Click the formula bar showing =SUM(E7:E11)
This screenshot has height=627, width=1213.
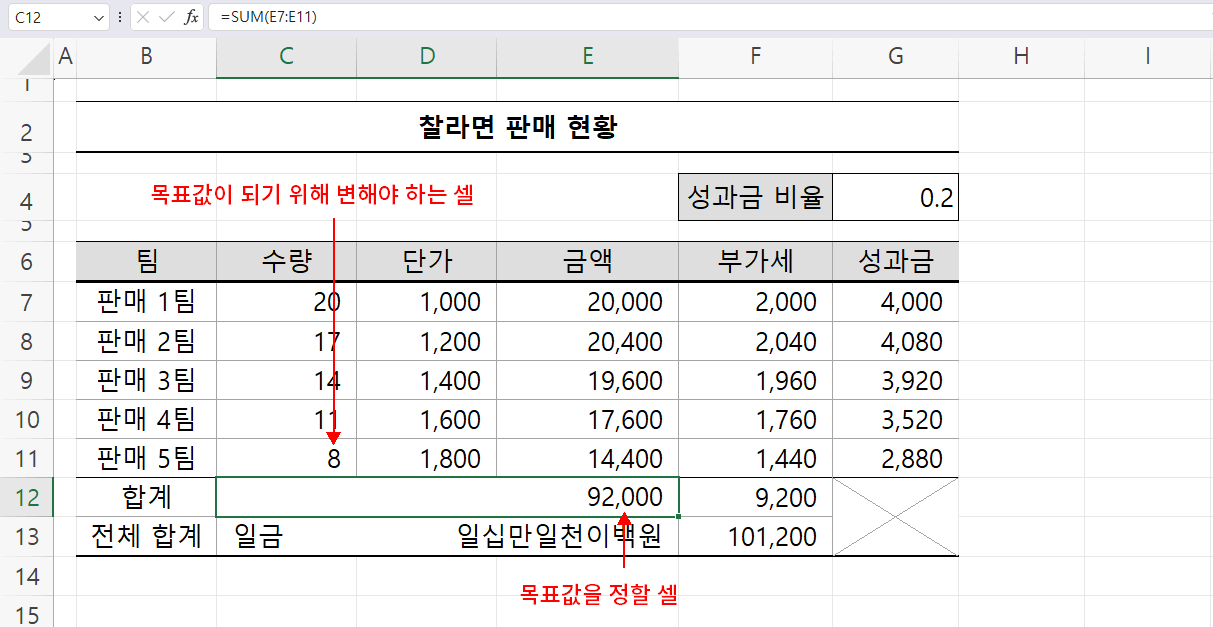pos(300,17)
